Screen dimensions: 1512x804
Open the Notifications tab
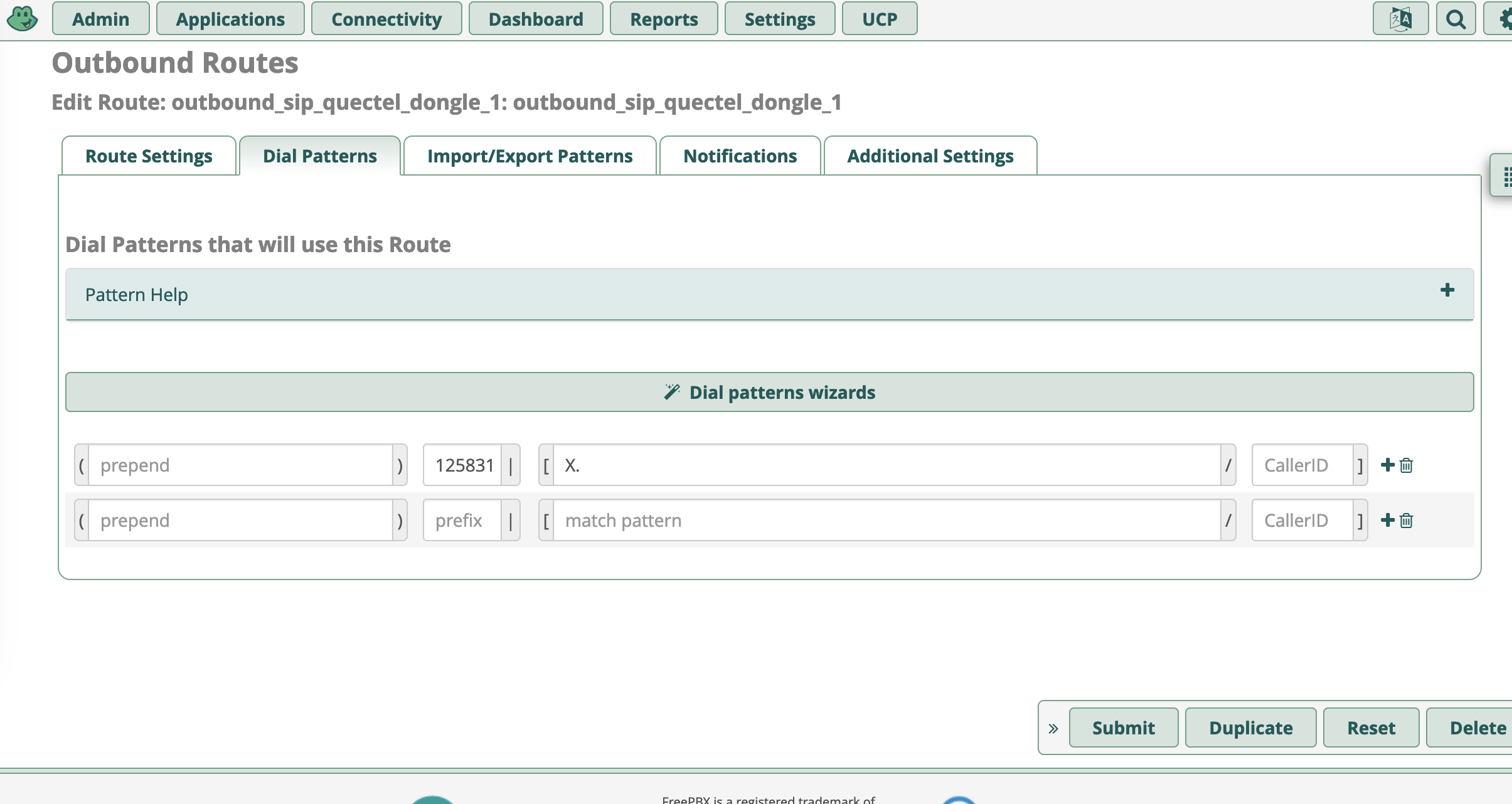tap(740, 156)
